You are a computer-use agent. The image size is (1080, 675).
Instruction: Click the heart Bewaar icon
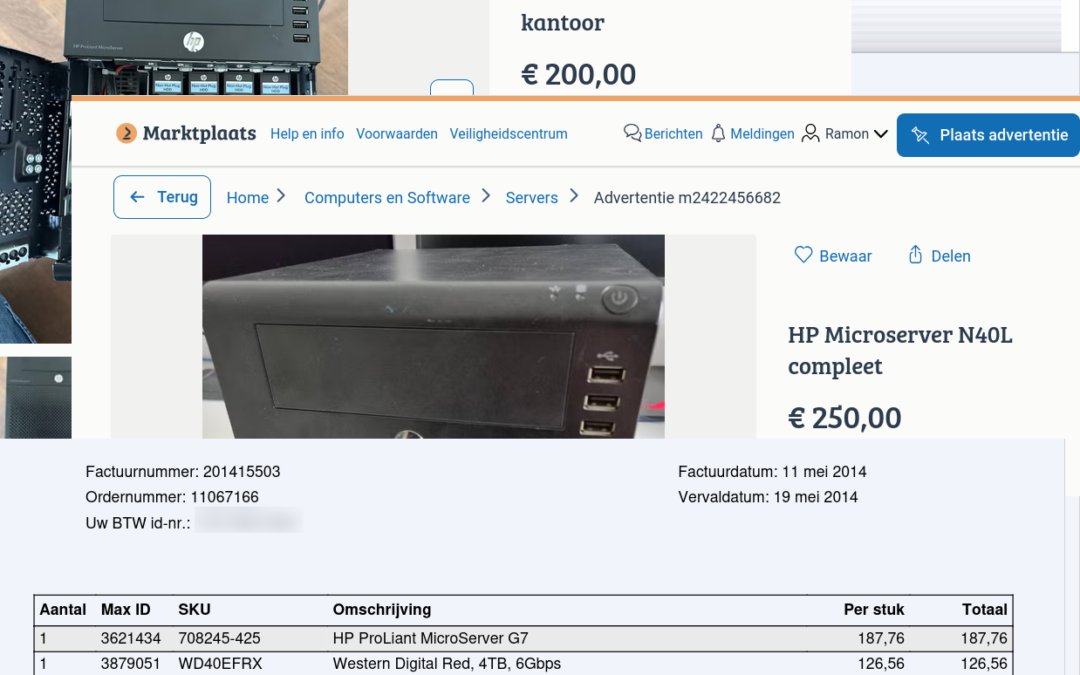coord(803,255)
